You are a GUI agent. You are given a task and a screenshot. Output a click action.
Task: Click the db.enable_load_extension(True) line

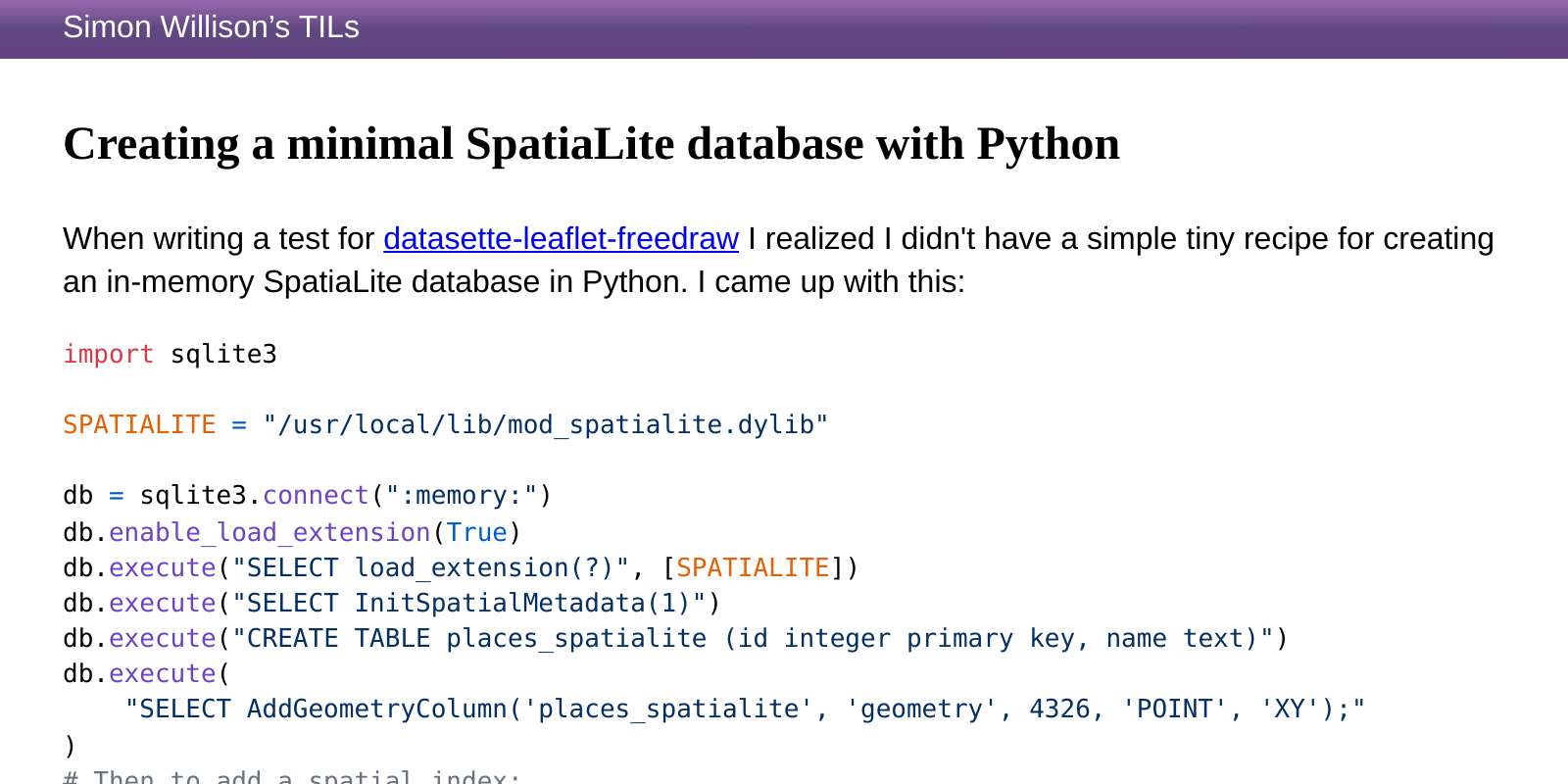[x=292, y=532]
